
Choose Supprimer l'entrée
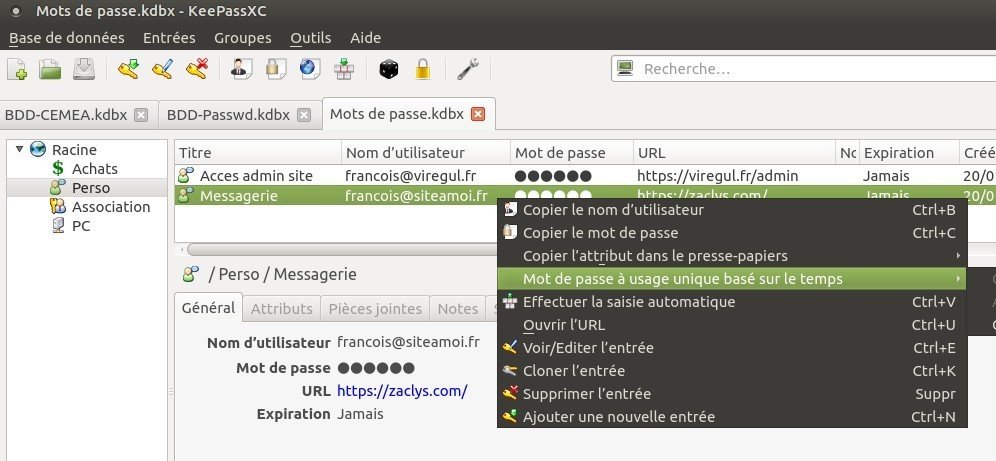point(732,394)
